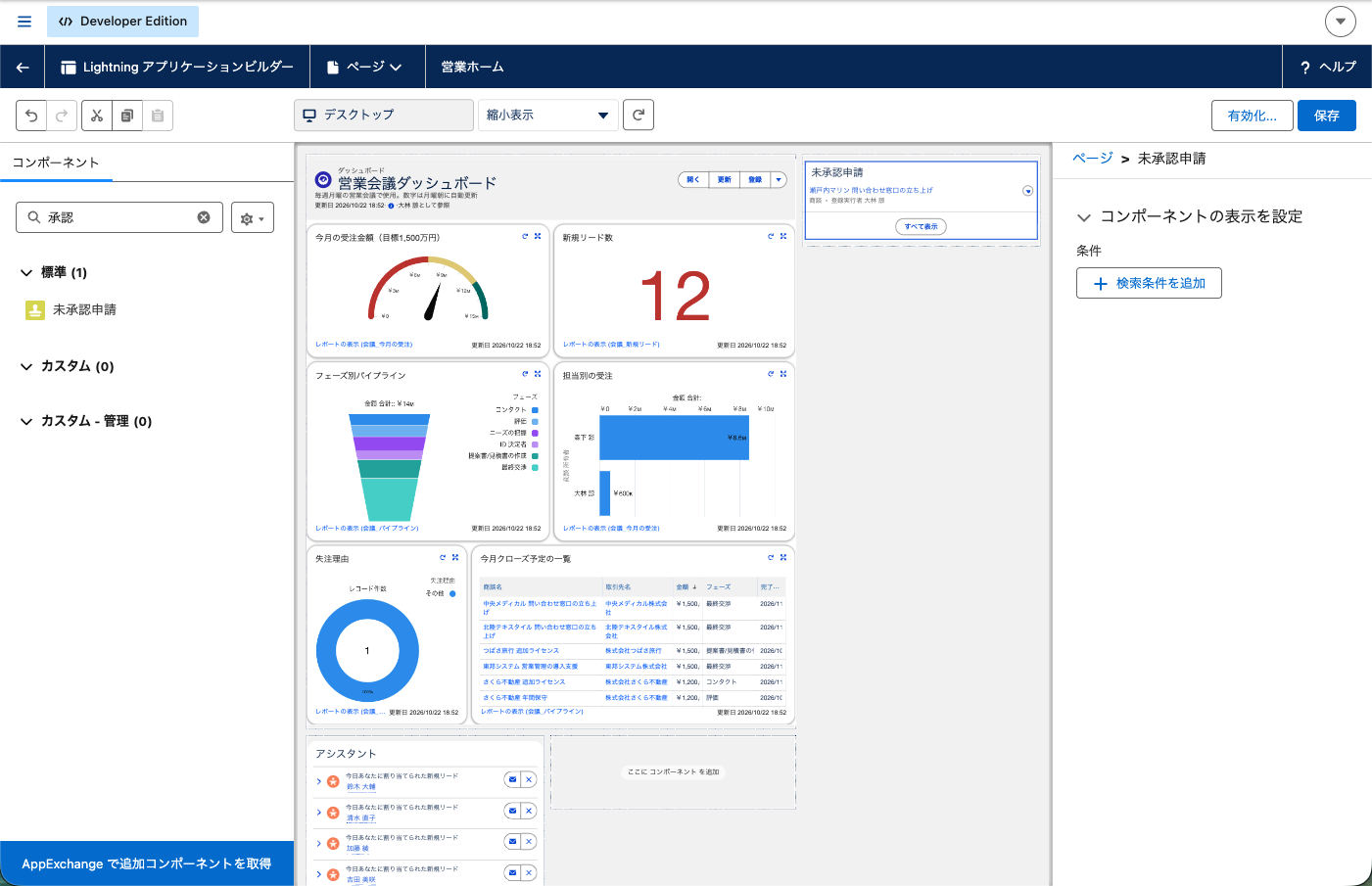The width and height of the screenshot is (1372, 886).
Task: Refresh the 新規リード数 chart
Action: [x=771, y=236]
